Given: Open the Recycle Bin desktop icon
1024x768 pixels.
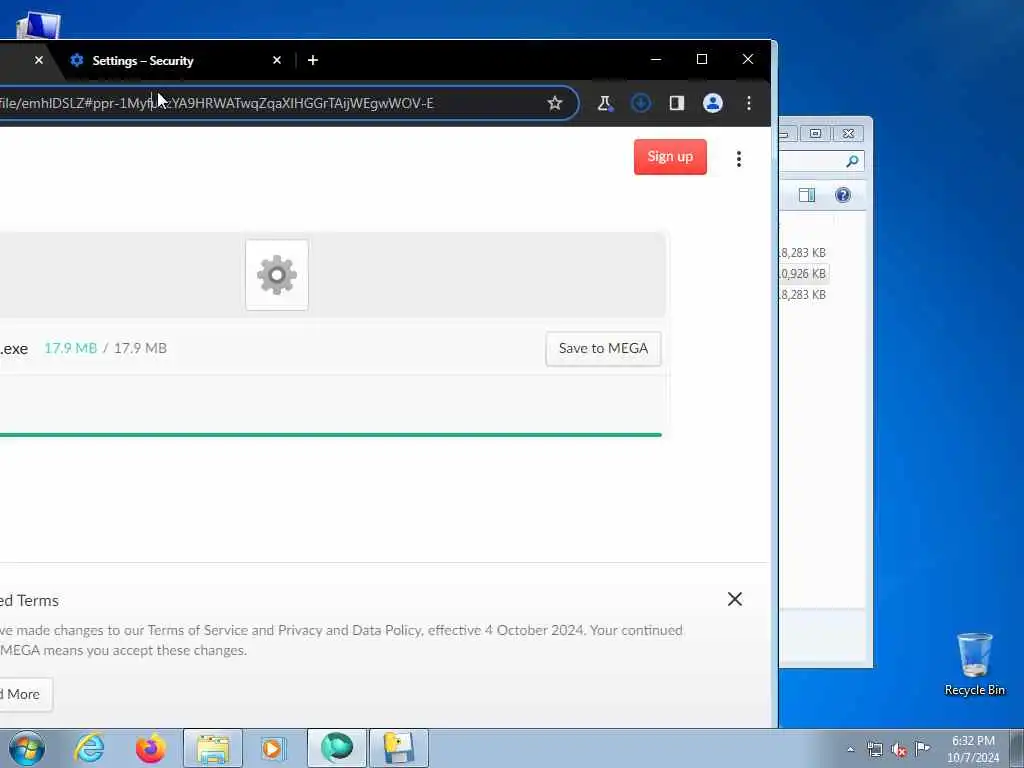Looking at the screenshot, I should (x=974, y=664).
